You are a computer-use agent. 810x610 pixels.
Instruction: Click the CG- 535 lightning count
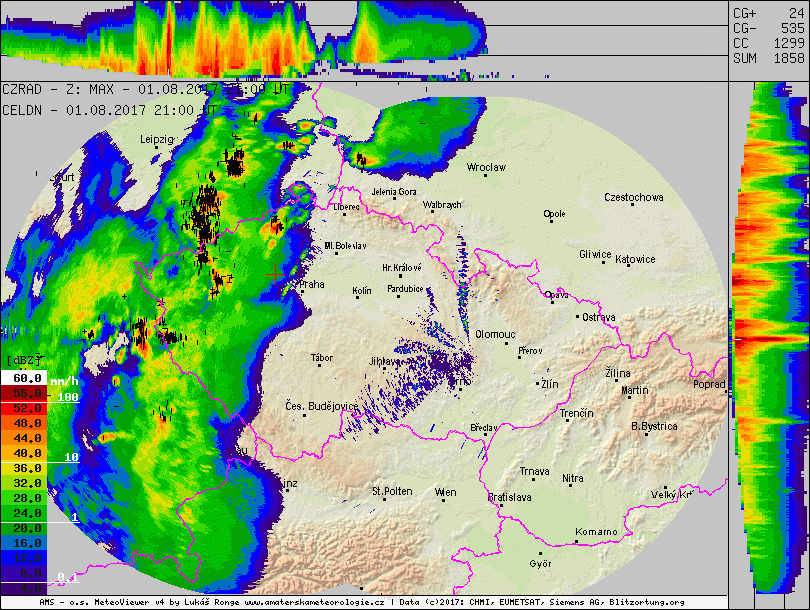coord(769,28)
